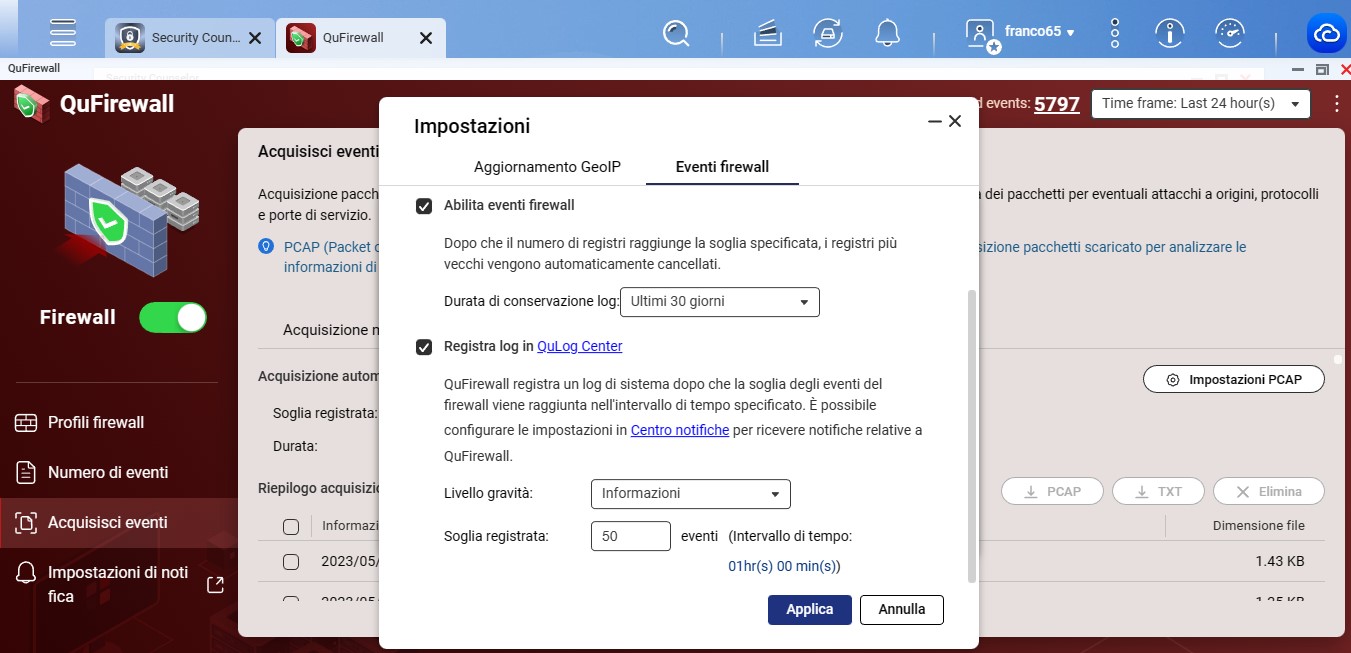Click the dialog vertical scrollbar
The width and height of the screenshot is (1351, 653).
pyautogui.click(x=971, y=435)
